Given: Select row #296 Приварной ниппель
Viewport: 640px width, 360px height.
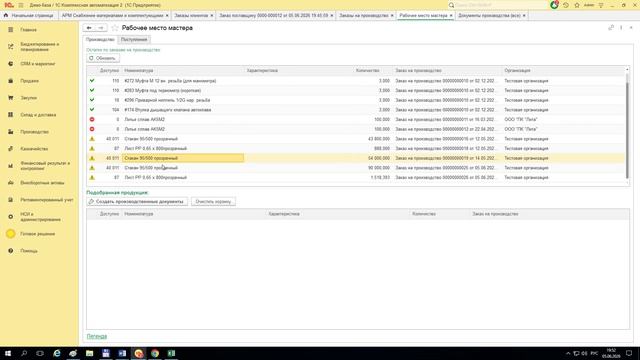Looking at the screenshot, I should pyautogui.click(x=356, y=100).
